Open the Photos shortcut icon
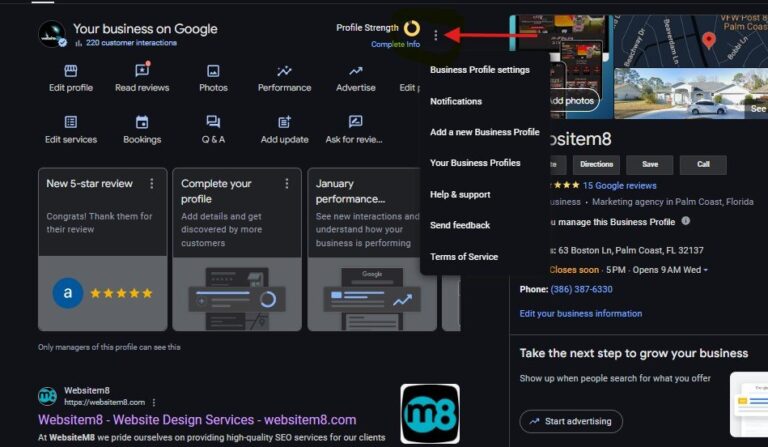The width and height of the screenshot is (768, 447). click(213, 71)
